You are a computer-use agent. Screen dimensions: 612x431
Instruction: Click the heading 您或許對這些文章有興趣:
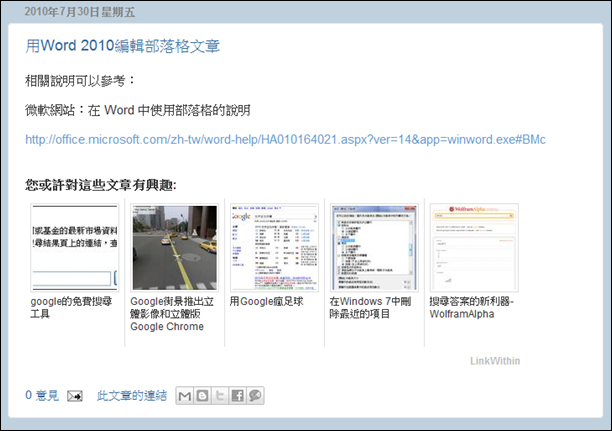101,185
